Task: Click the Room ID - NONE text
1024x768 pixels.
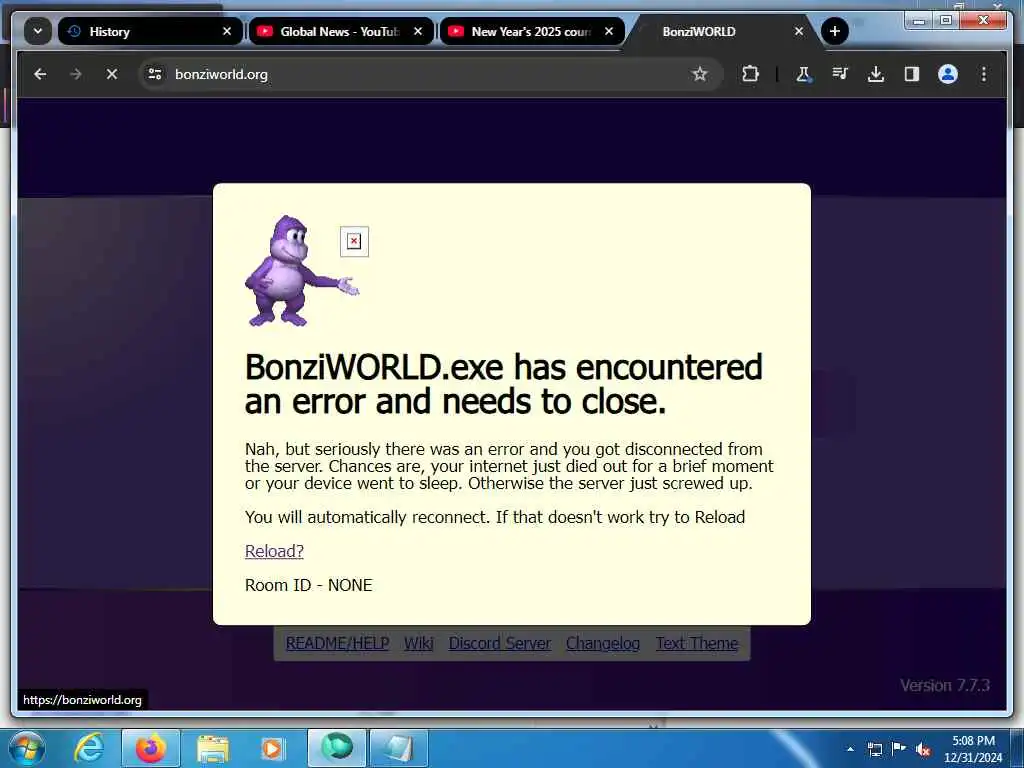Action: pos(308,585)
